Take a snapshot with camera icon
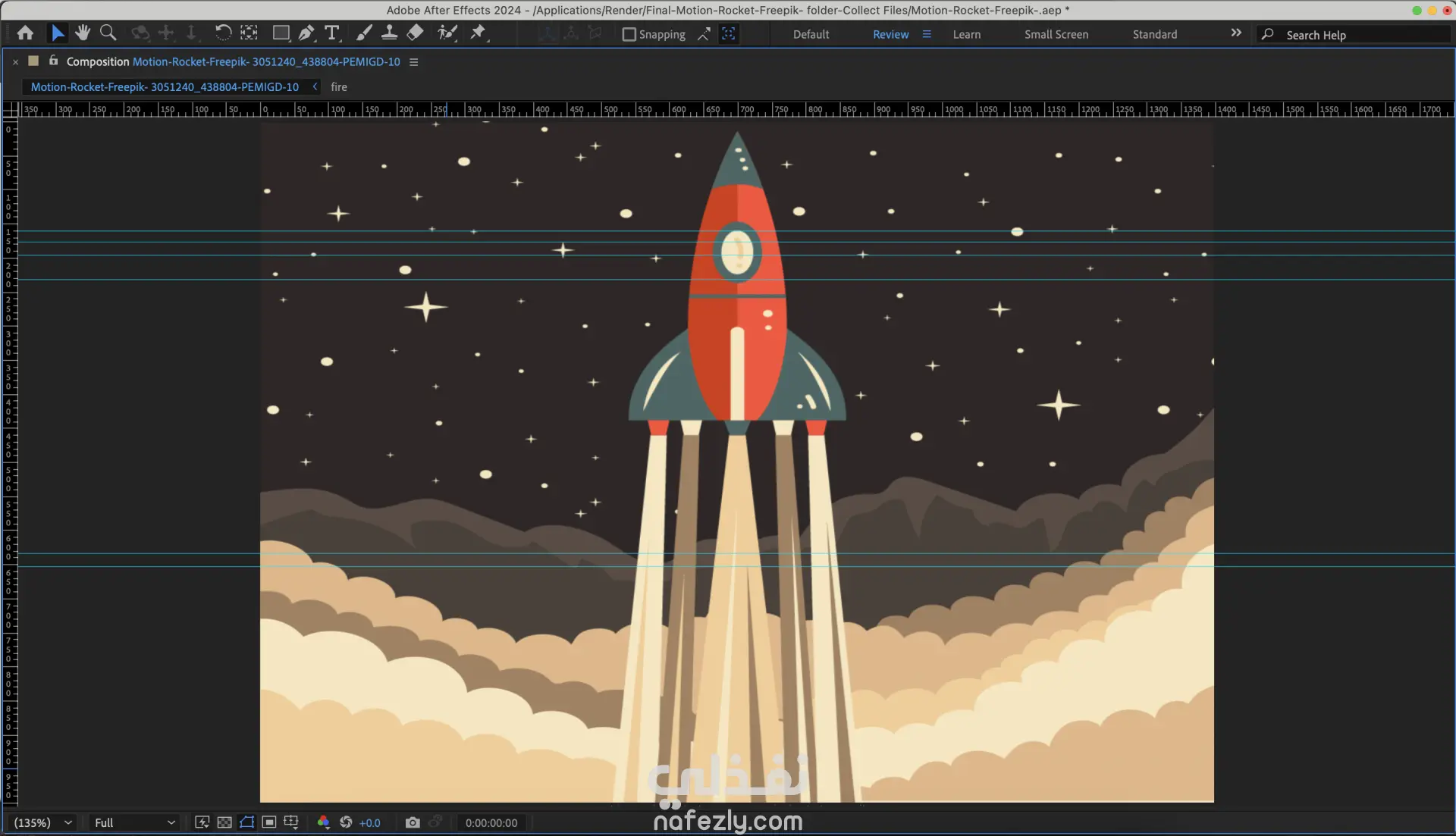 [413, 822]
